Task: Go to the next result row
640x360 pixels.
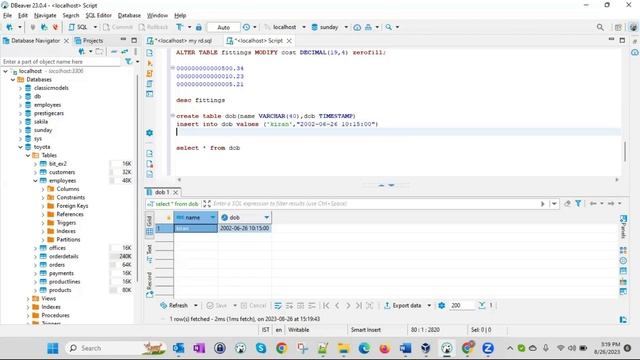Action: coord(348,305)
